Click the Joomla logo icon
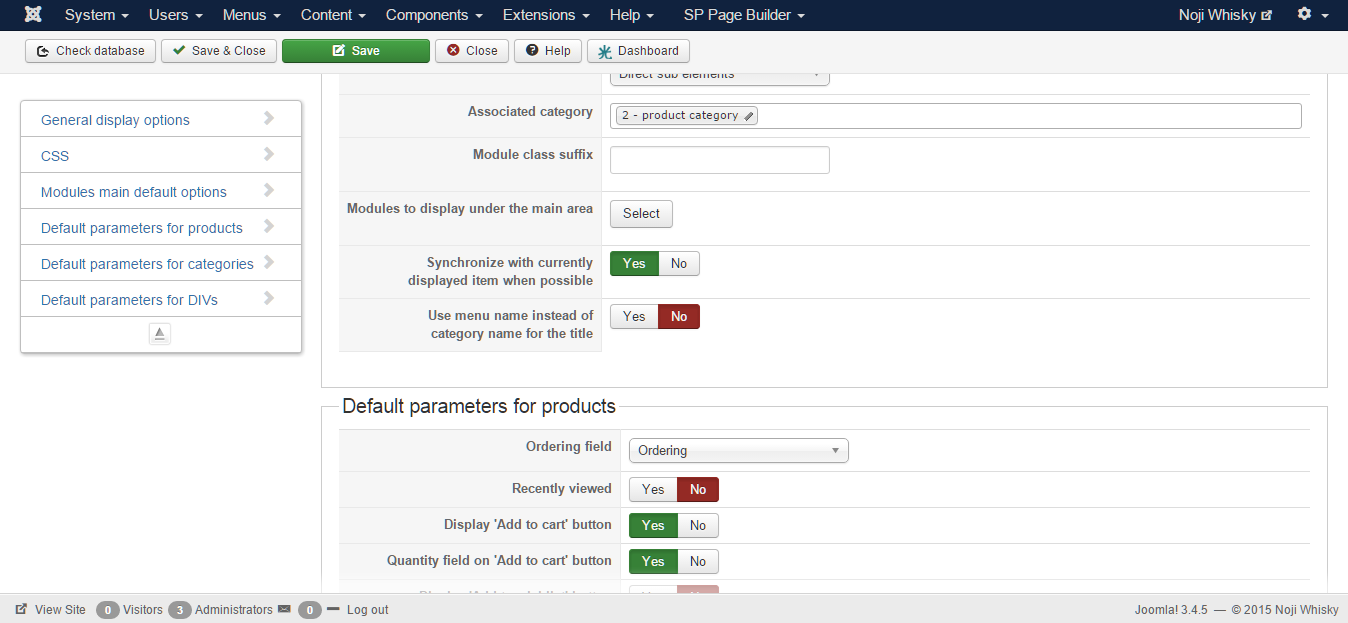This screenshot has width=1348, height=623. [x=33, y=15]
